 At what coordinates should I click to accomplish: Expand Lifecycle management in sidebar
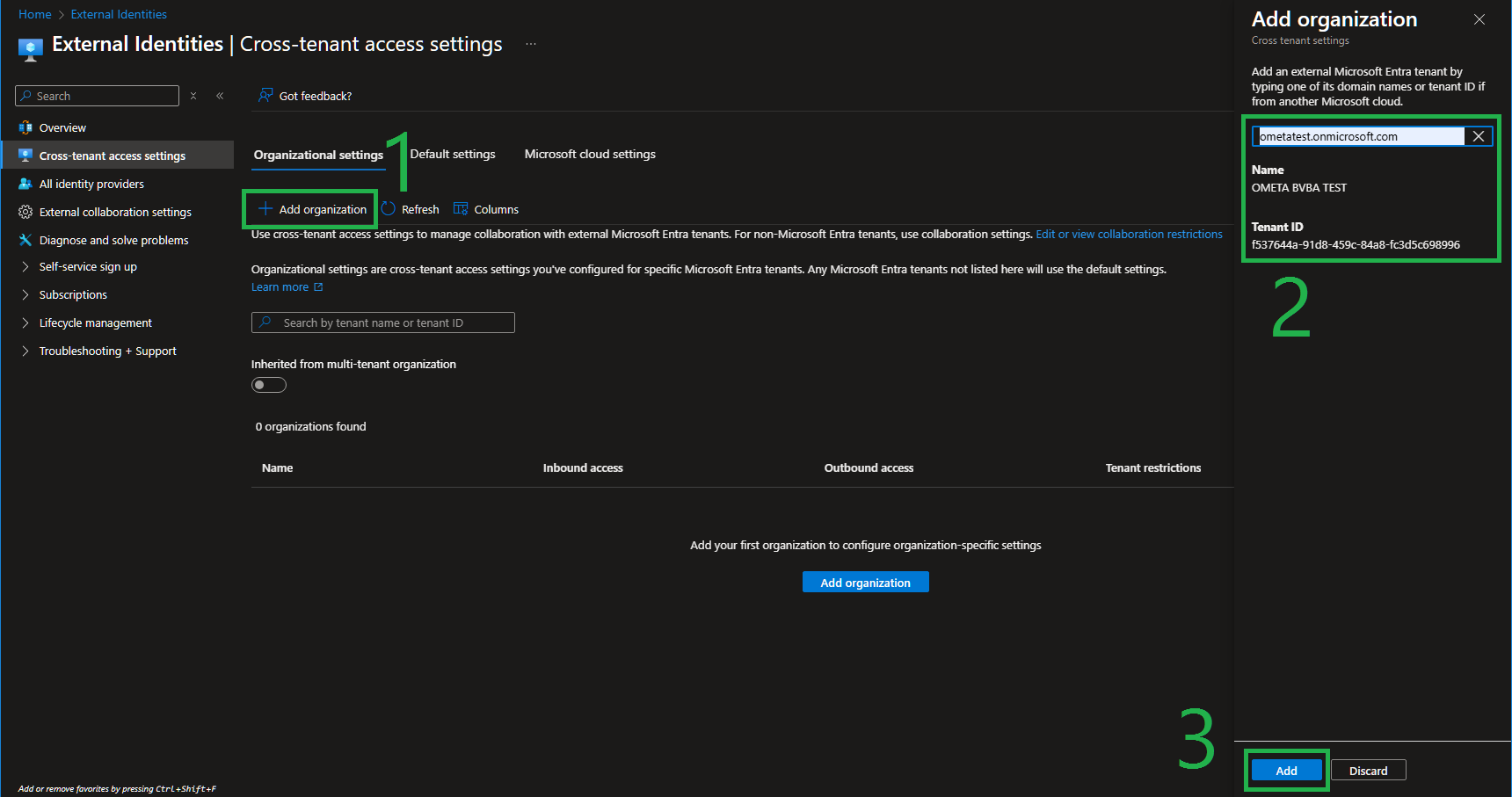point(95,322)
